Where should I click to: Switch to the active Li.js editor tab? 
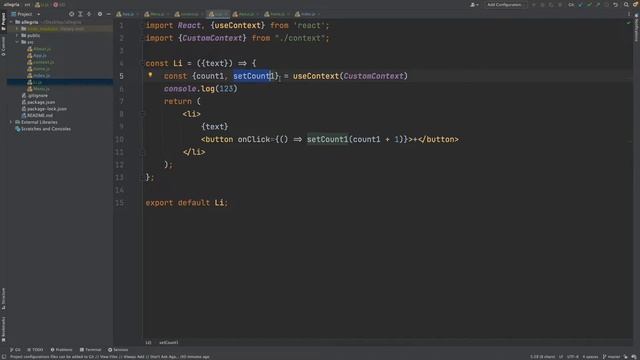[x=218, y=14]
